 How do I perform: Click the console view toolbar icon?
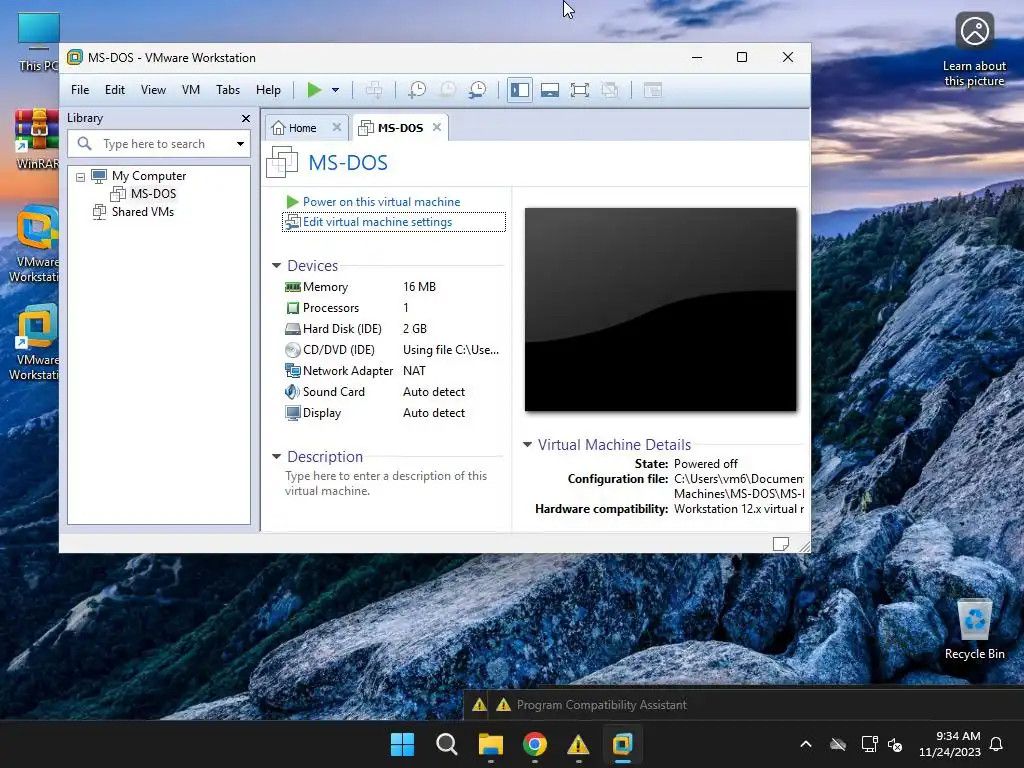point(653,90)
